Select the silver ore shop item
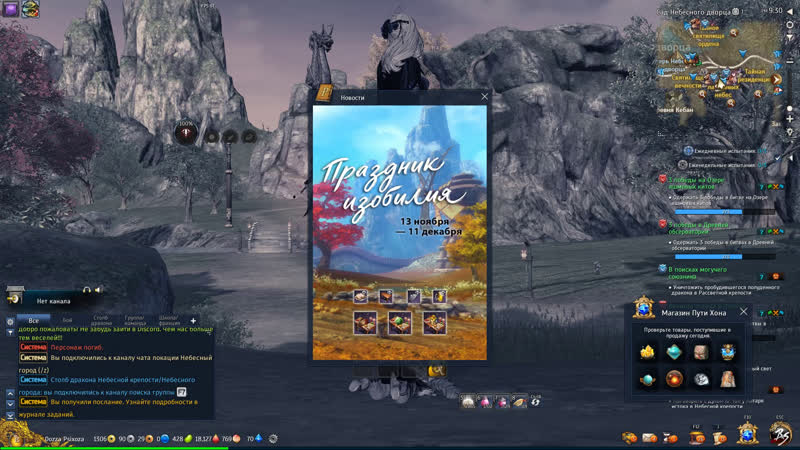The height and width of the screenshot is (450, 800). click(701, 380)
